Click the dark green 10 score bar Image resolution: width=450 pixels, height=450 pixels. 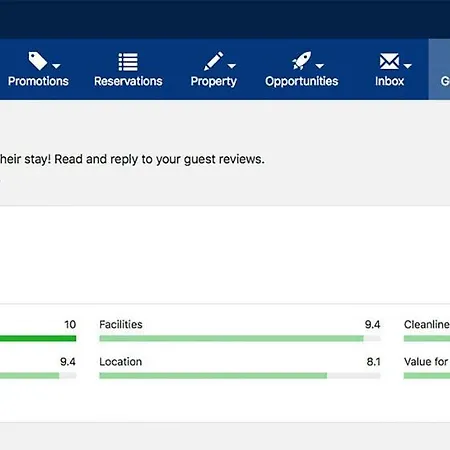[38, 339]
